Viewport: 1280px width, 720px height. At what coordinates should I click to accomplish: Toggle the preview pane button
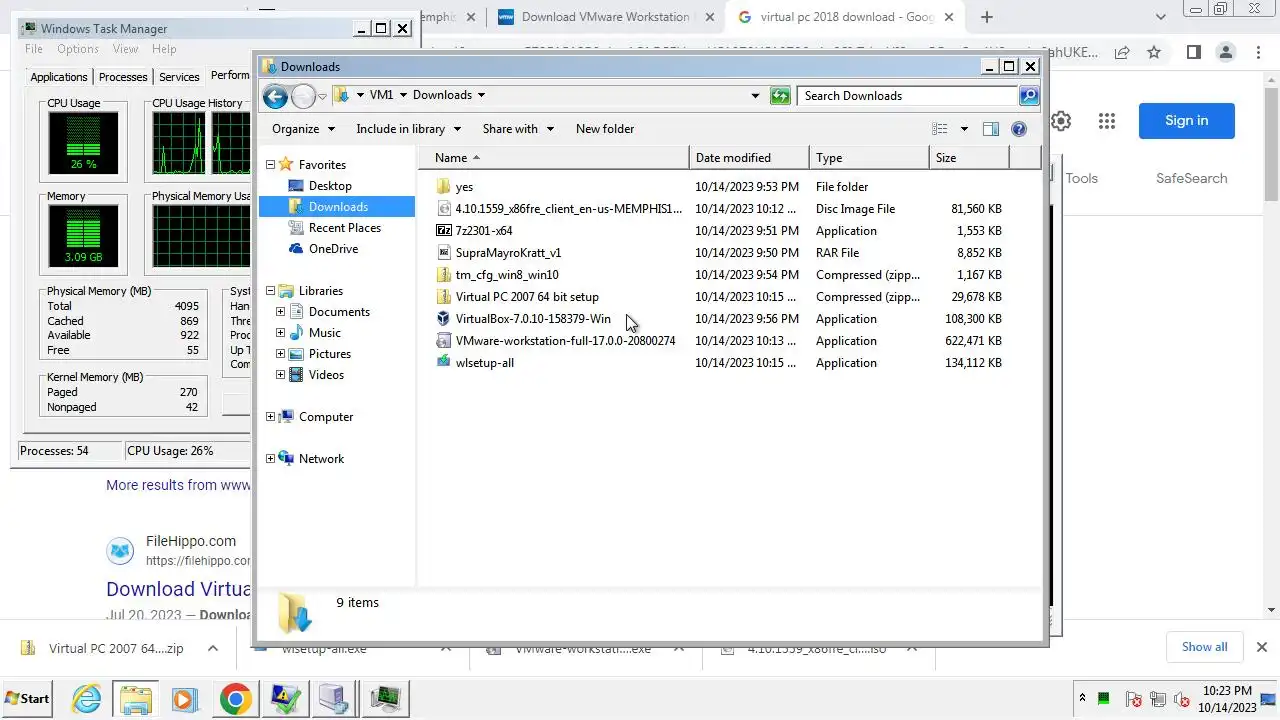(991, 129)
